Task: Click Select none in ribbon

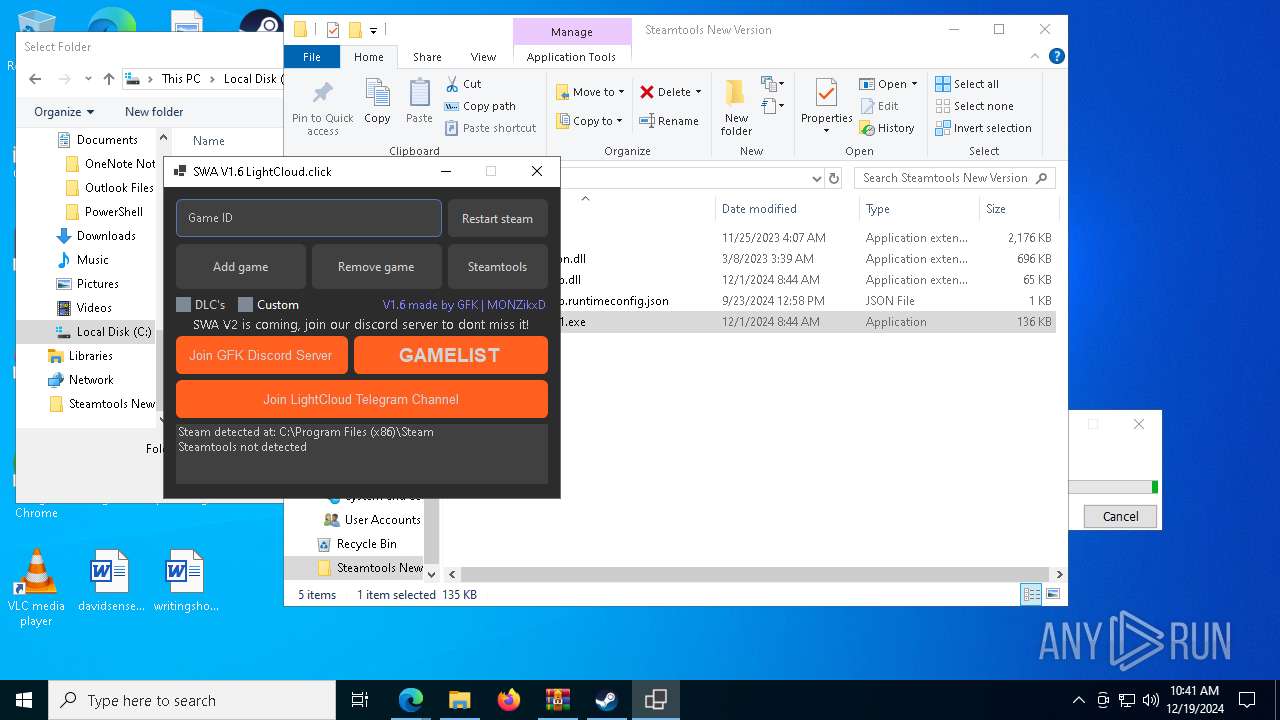Action: 974,106
